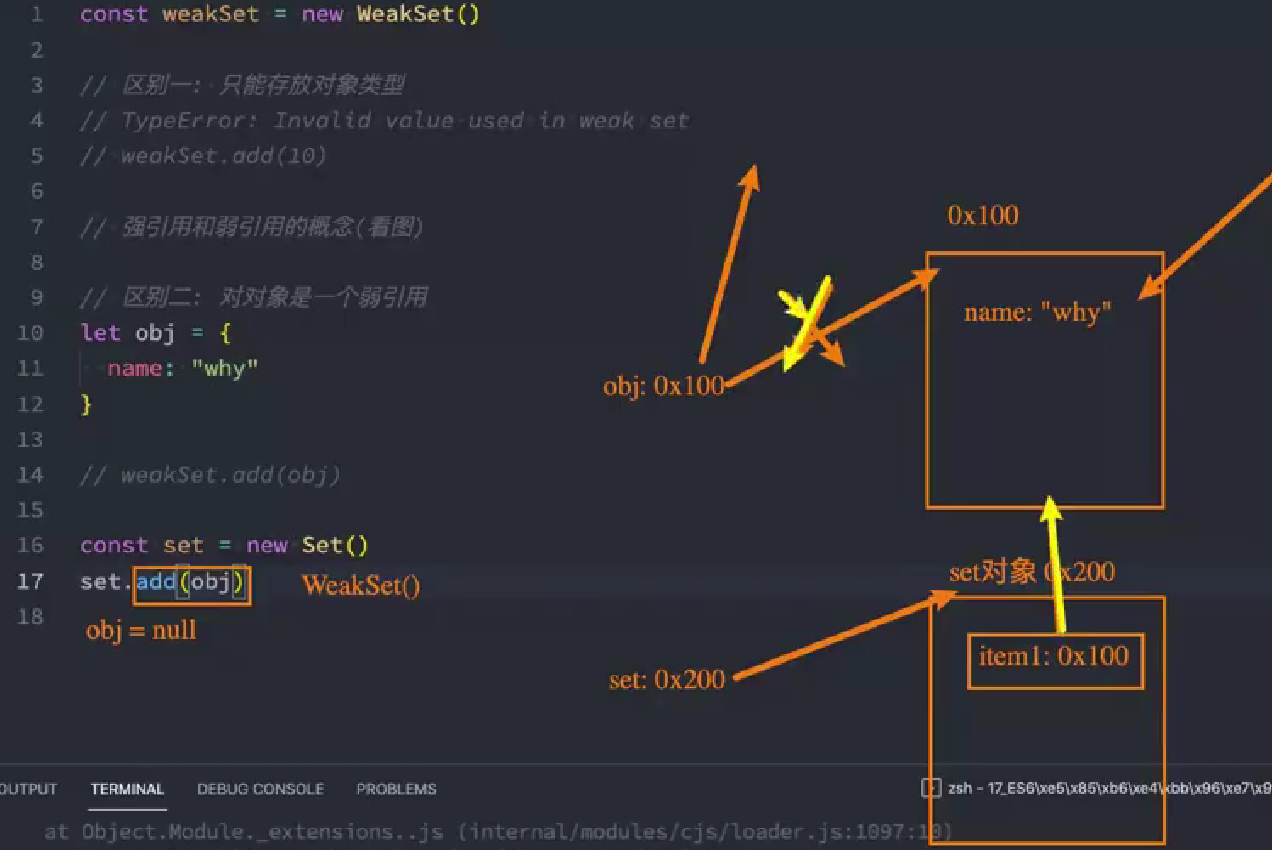
Task: Click the obj: 0x100 label in diagram
Action: (x=663, y=386)
